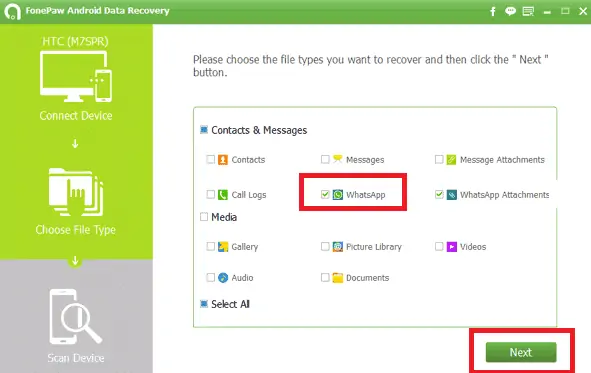Screen dimensions: 591x373
Task: Toggle the Select All checkbox
Action: 204,304
